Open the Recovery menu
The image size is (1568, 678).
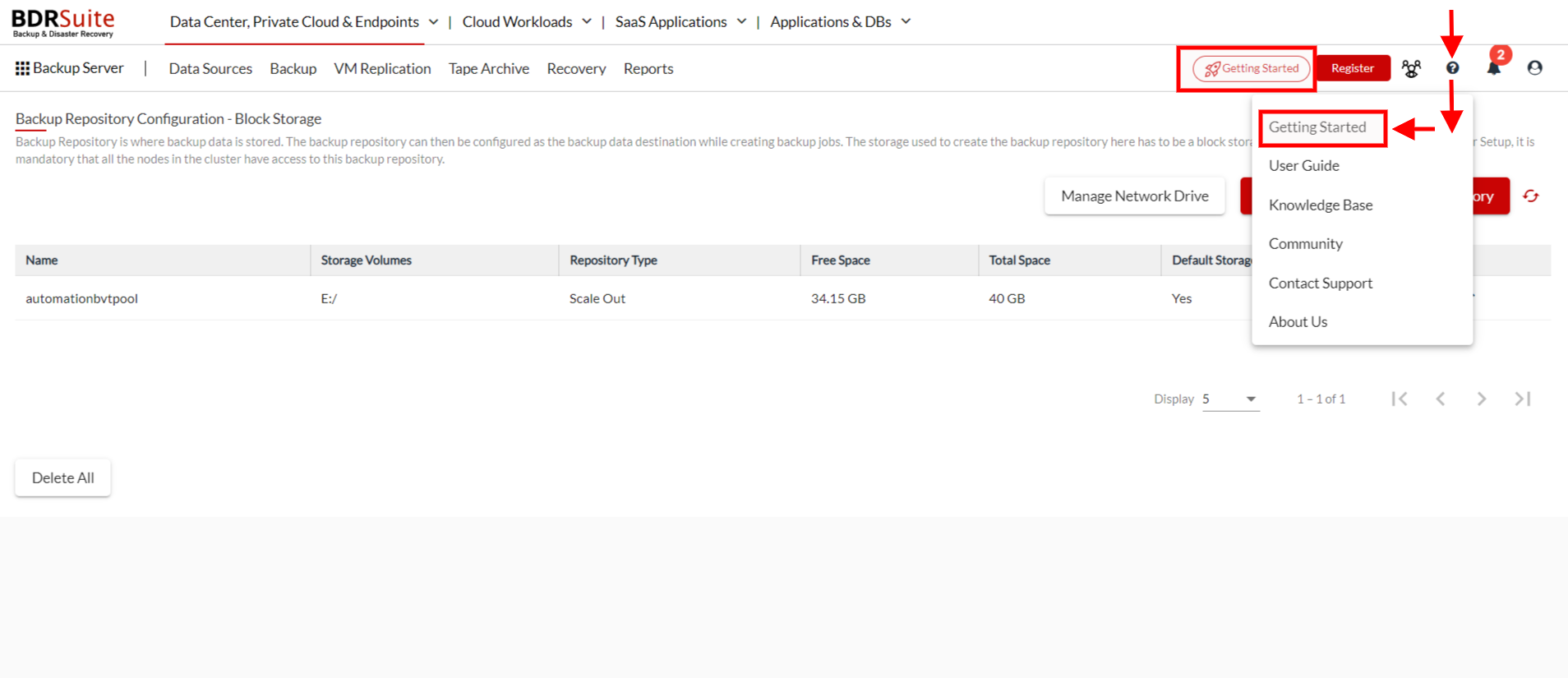tap(576, 69)
